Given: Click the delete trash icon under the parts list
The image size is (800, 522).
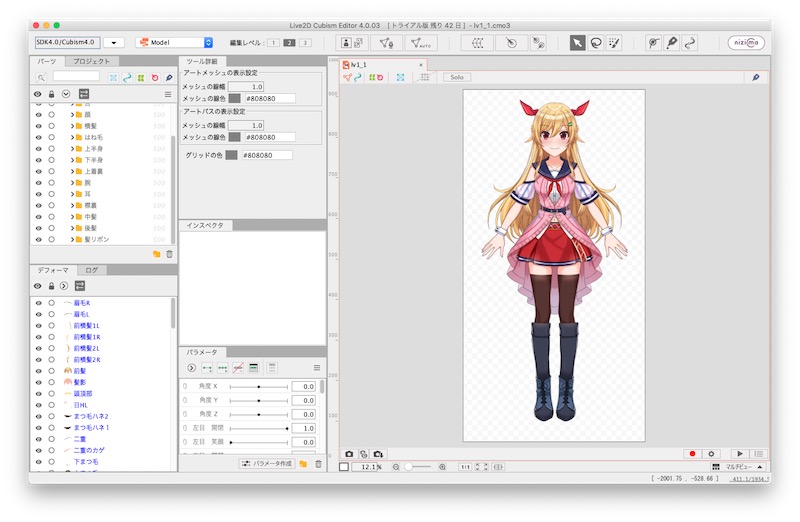Looking at the screenshot, I should pyautogui.click(x=169, y=254).
